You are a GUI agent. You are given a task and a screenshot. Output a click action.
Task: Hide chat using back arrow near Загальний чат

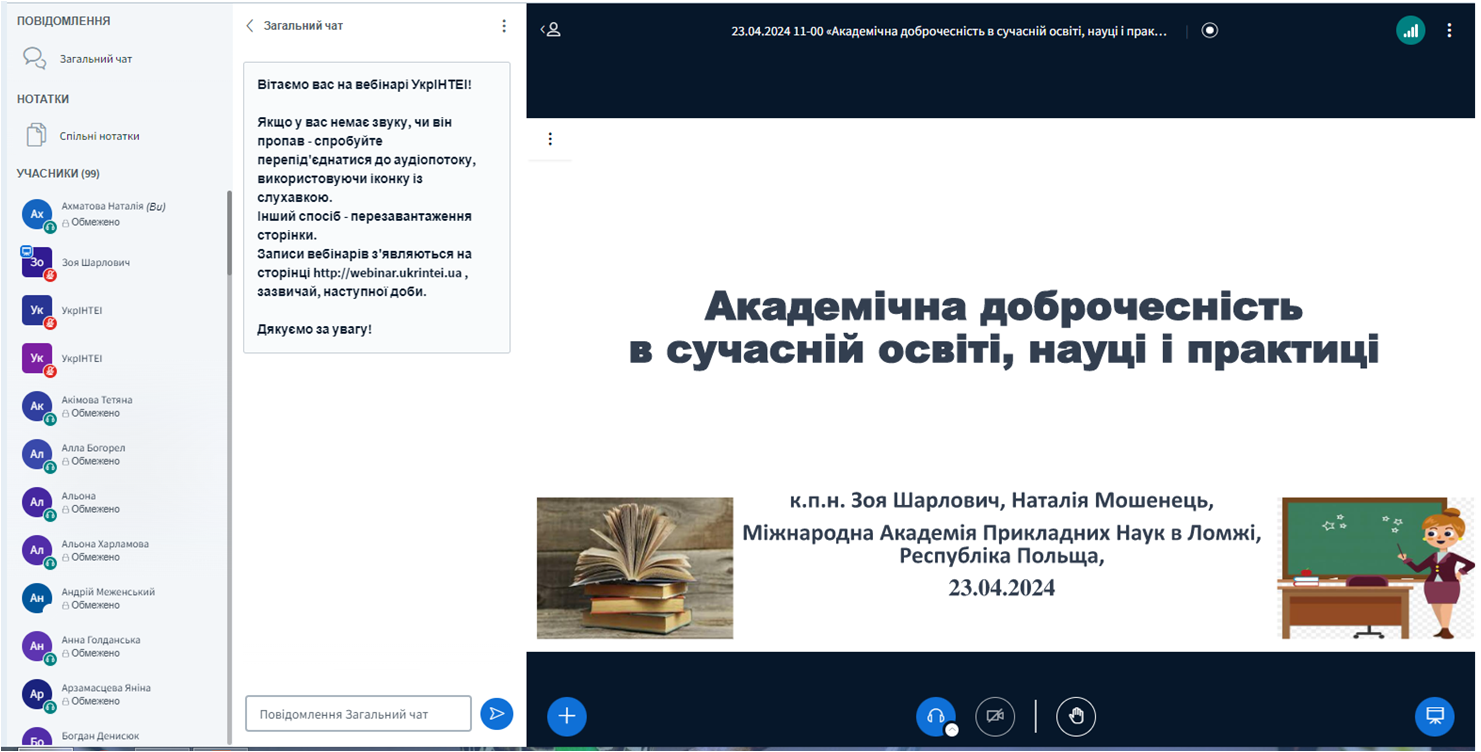250,26
